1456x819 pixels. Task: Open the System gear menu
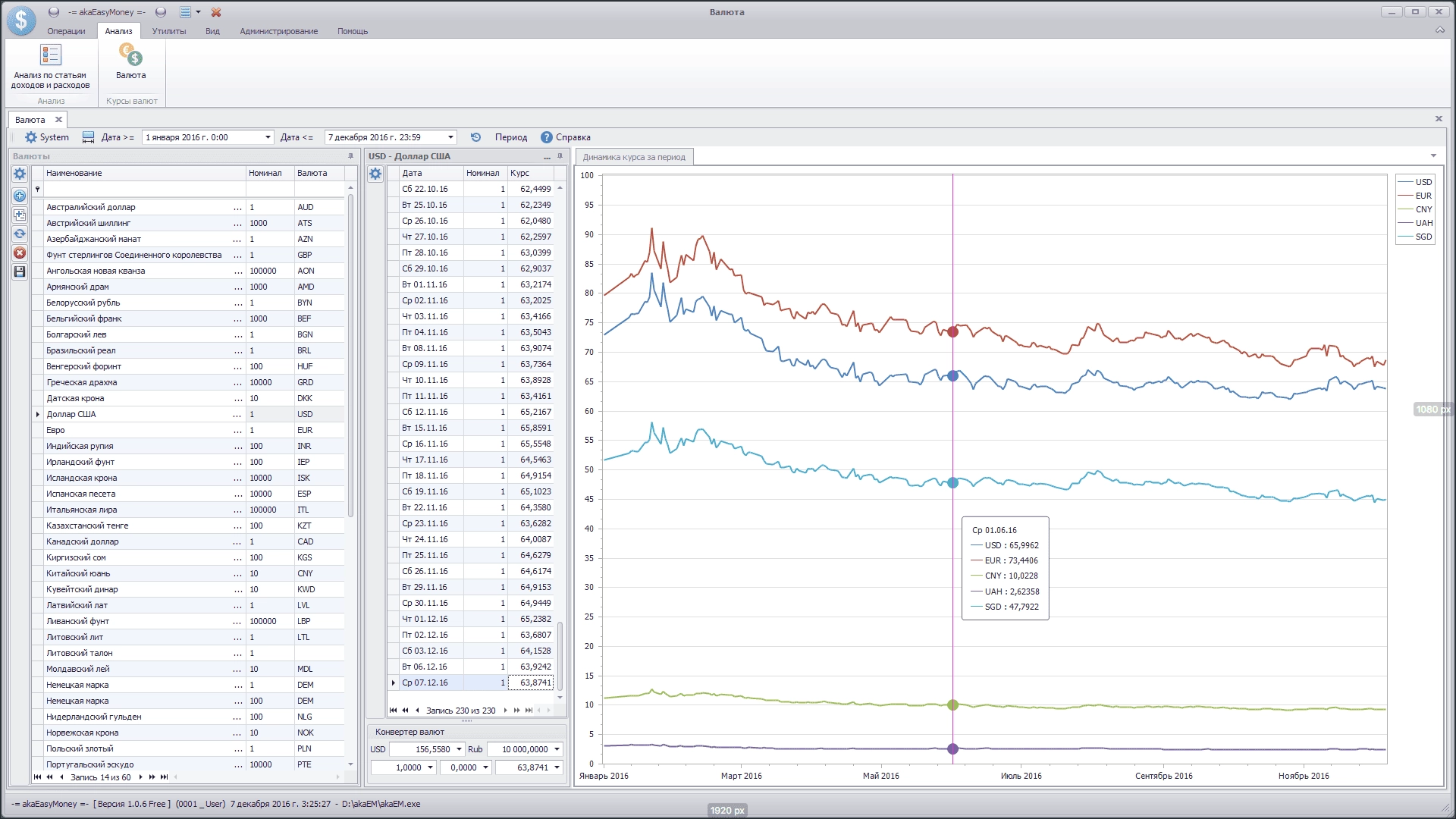(x=46, y=137)
